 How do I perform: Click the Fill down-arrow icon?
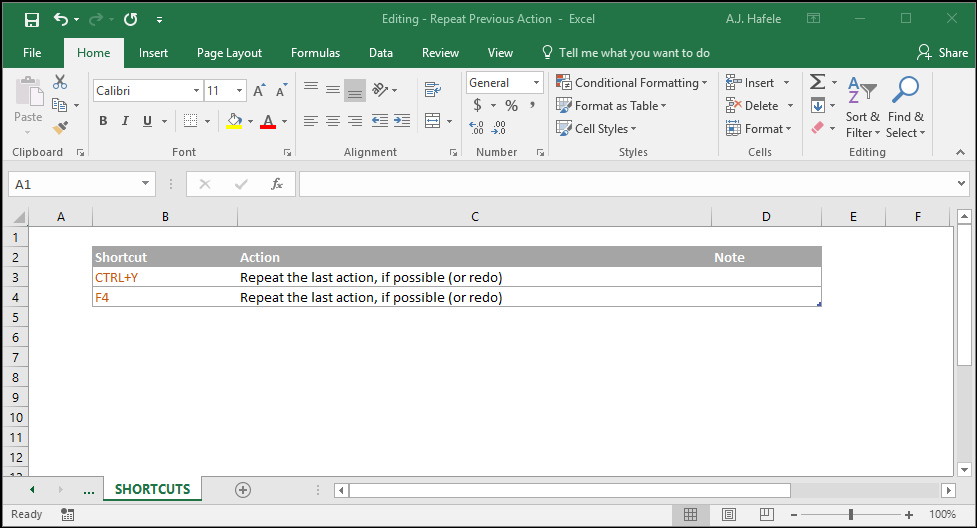pos(817,105)
